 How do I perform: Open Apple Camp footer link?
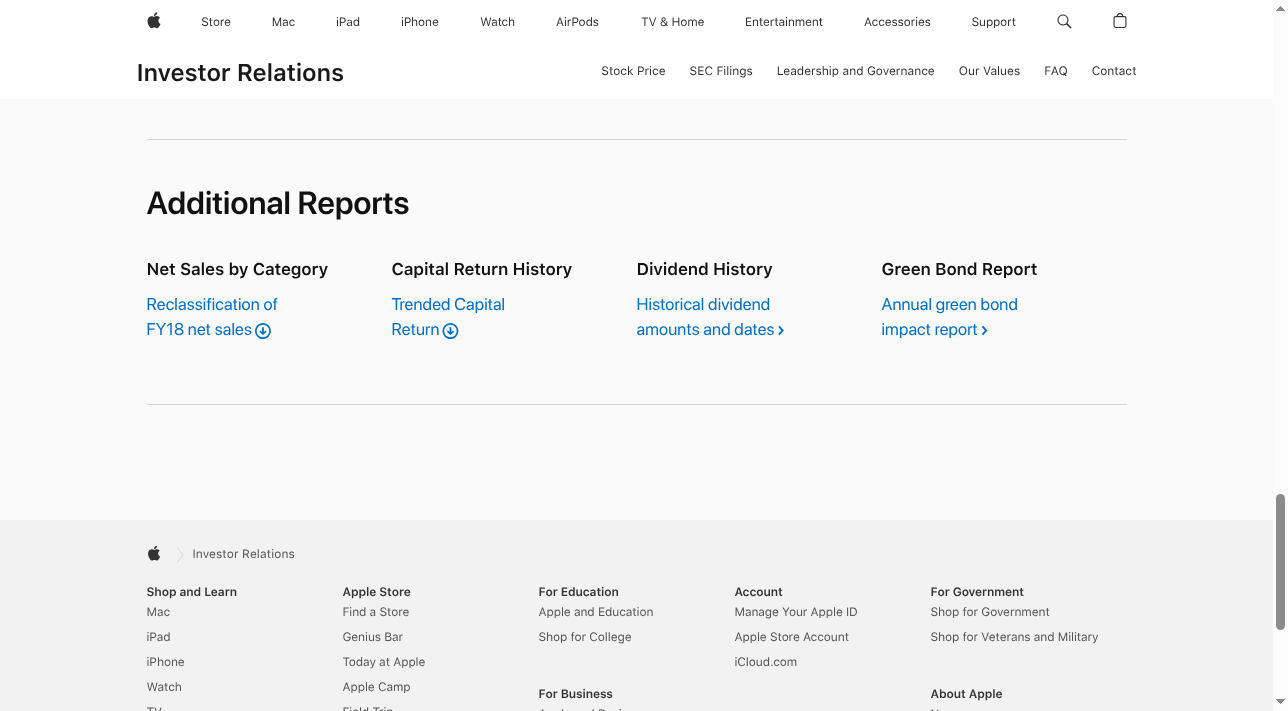point(376,687)
